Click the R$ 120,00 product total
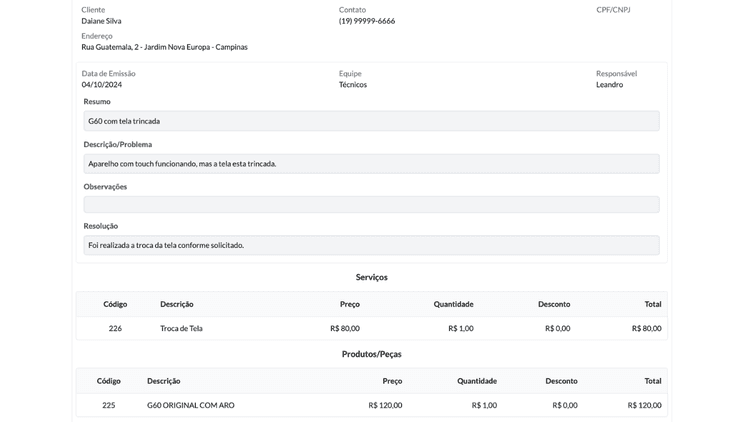Screen dimensions: 750x422 click(644, 405)
